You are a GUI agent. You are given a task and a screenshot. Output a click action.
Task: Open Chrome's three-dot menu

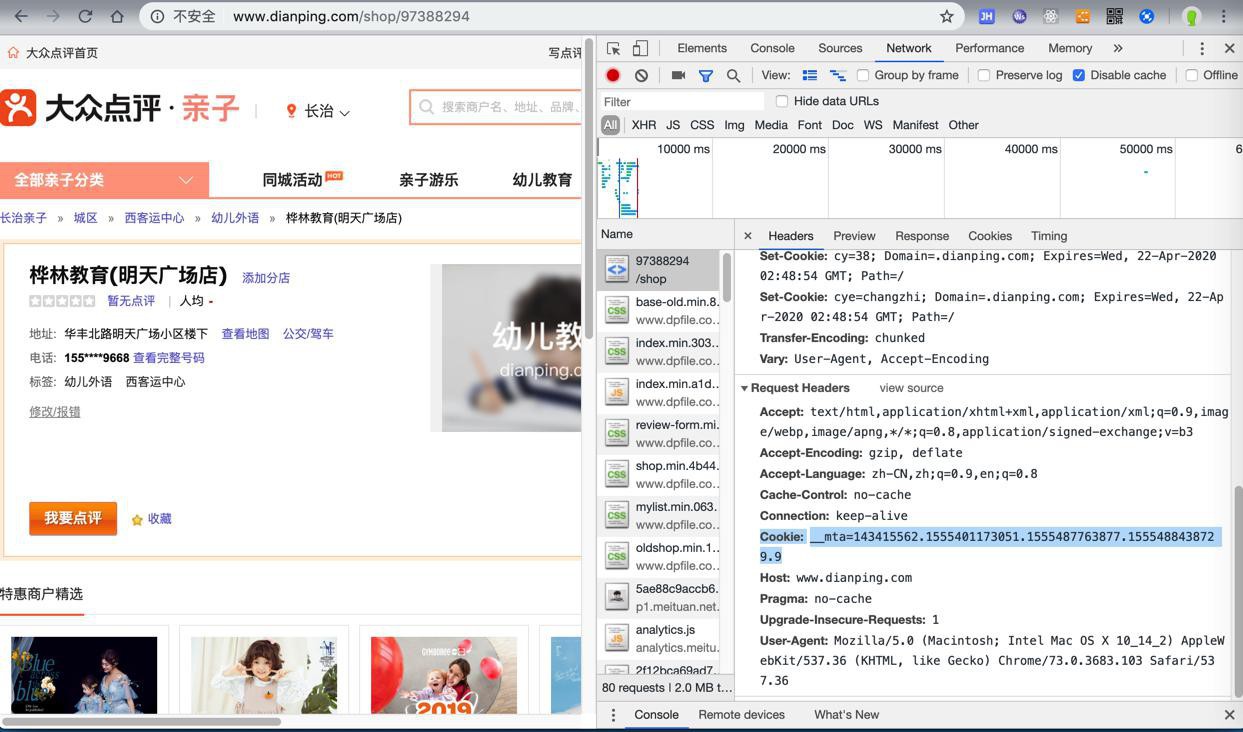click(1223, 16)
